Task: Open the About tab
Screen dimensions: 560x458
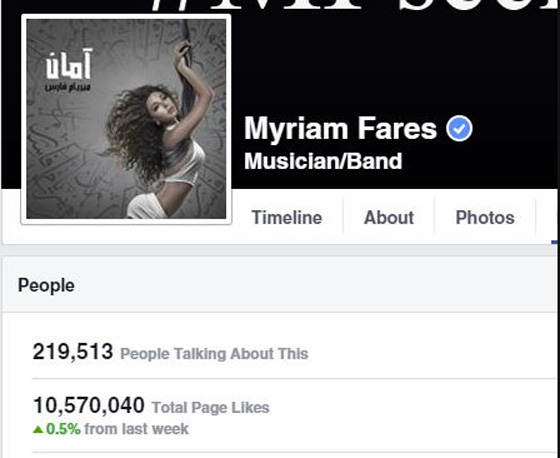Action: 389,217
